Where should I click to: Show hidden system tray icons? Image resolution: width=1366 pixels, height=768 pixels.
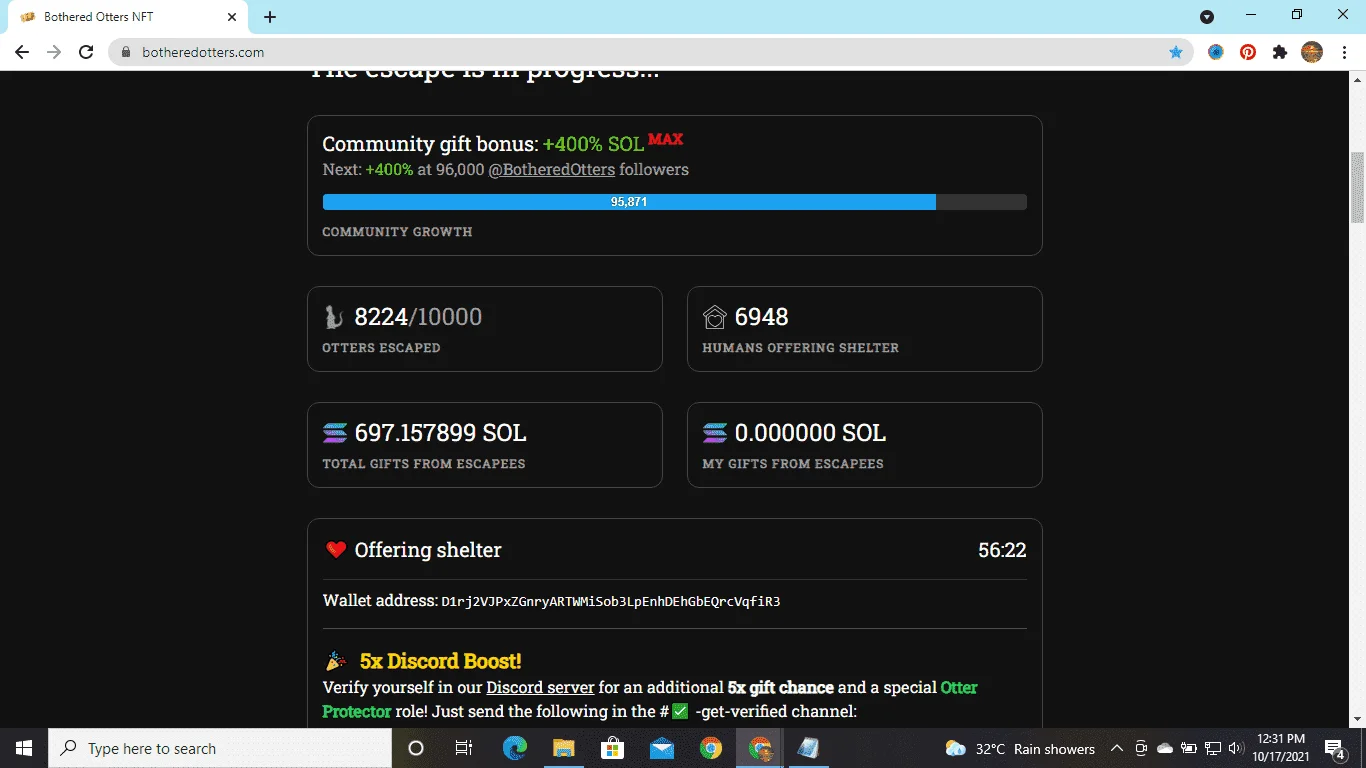coord(1117,748)
